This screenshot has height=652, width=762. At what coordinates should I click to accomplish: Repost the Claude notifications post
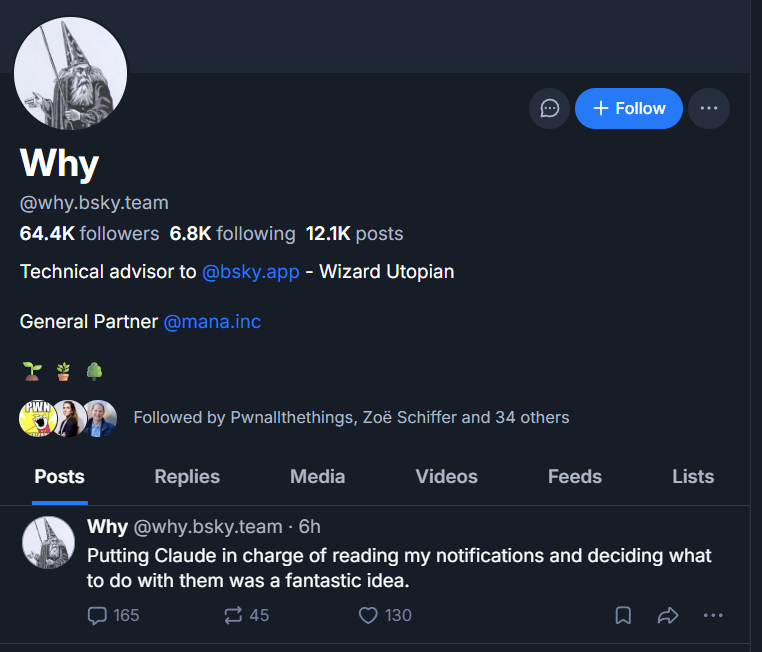[234, 616]
